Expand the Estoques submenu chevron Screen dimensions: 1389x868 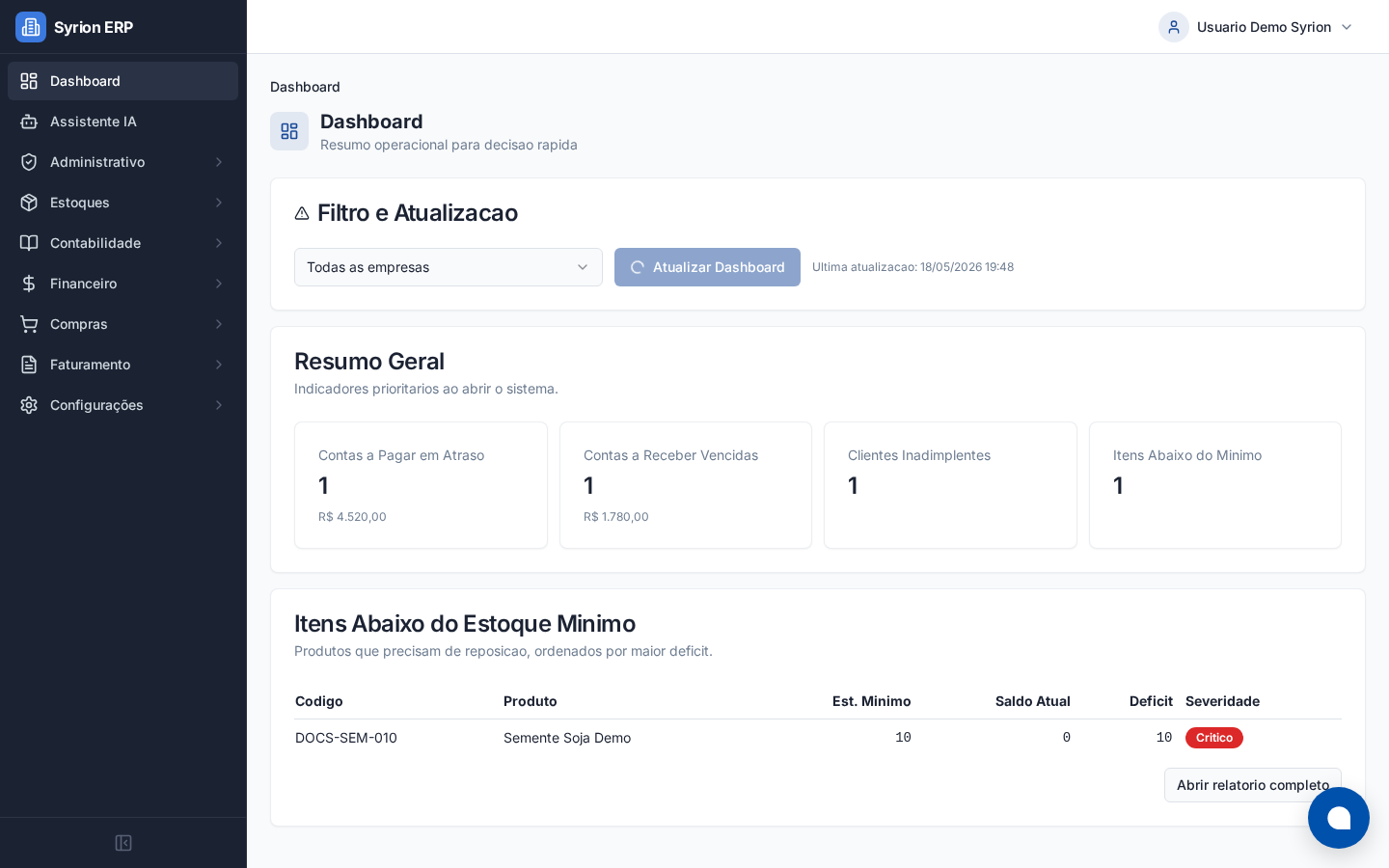pyautogui.click(x=219, y=203)
